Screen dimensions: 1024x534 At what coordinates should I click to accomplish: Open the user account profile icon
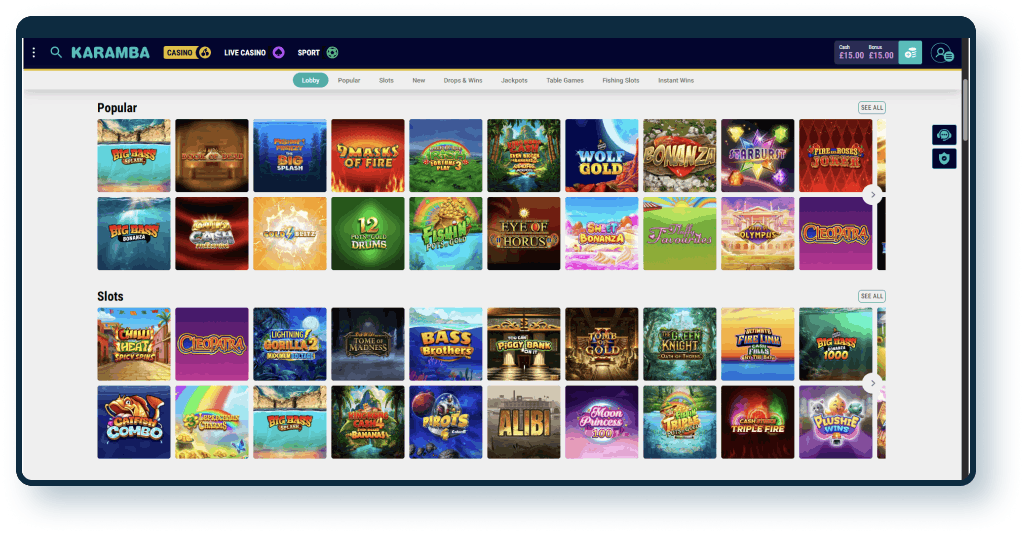942,53
